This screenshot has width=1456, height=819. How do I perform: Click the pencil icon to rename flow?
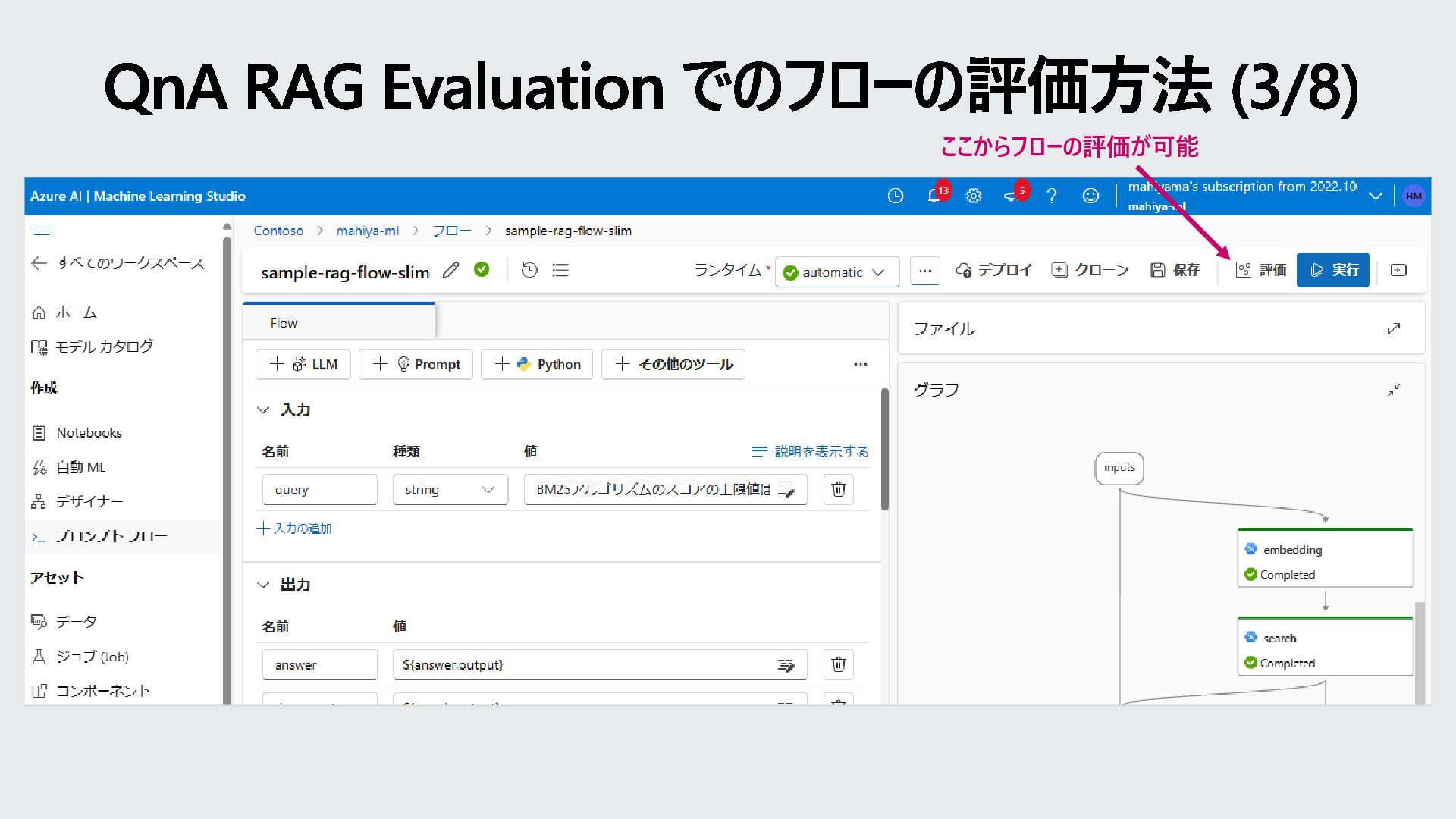click(450, 270)
